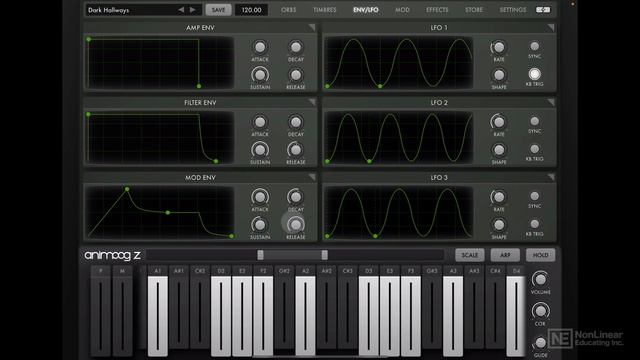Switch to the ENV/LFO tab
This screenshot has height=360, width=640.
[366, 10]
